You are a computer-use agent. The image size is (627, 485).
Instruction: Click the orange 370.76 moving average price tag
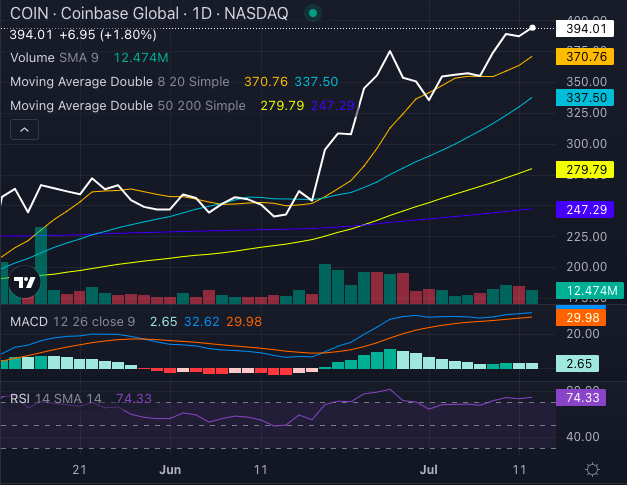585,57
